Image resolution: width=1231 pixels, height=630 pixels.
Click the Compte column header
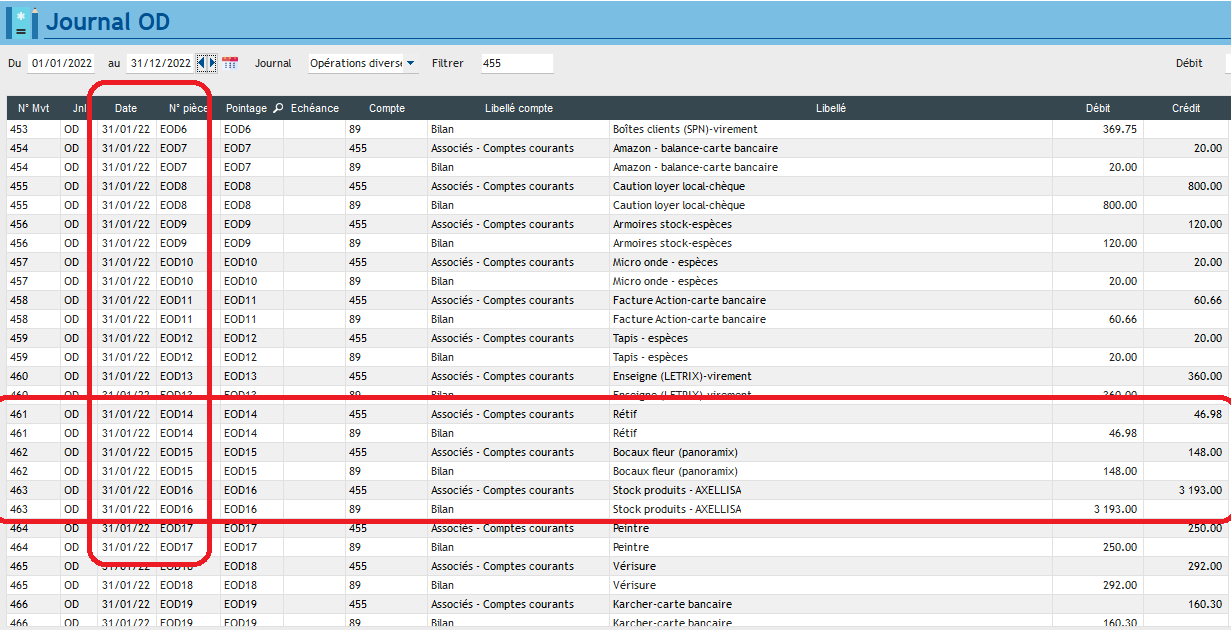pos(386,108)
